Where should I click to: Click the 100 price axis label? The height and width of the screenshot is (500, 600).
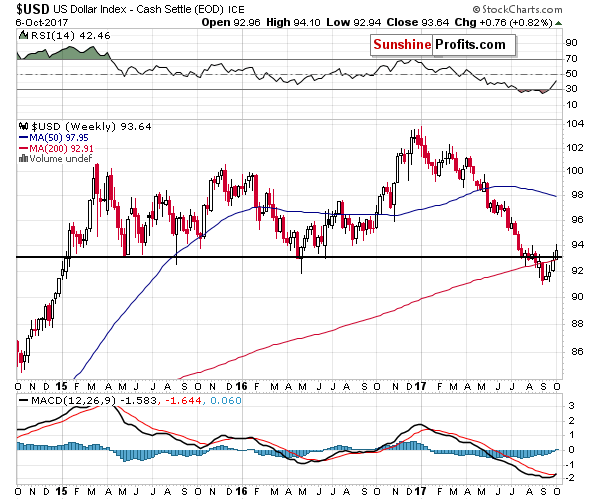pyautogui.click(x=574, y=170)
